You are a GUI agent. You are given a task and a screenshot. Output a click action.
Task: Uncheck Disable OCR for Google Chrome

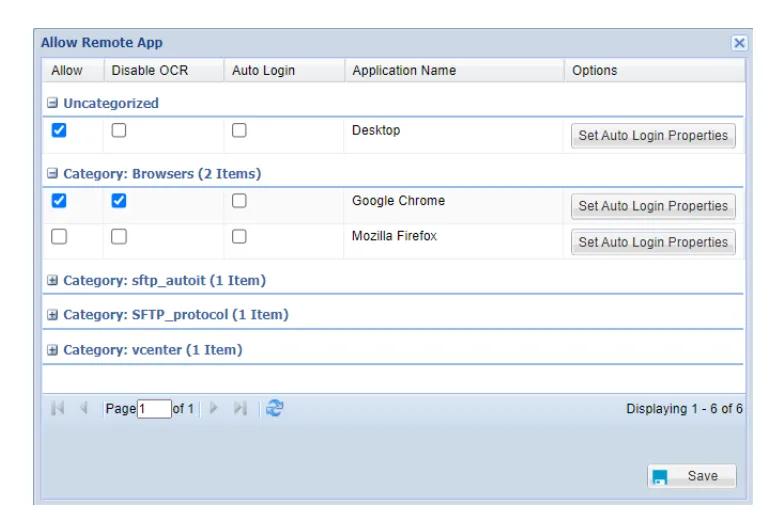pyautogui.click(x=119, y=201)
